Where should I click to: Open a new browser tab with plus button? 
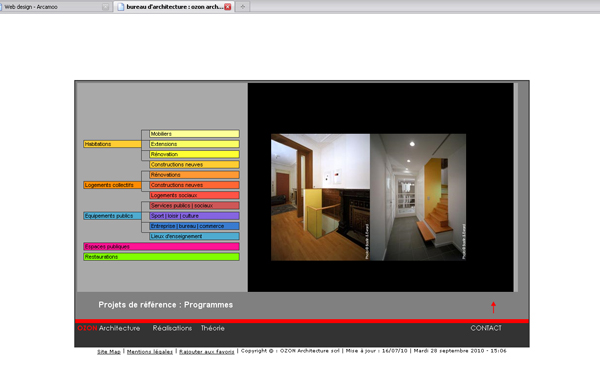tap(243, 7)
